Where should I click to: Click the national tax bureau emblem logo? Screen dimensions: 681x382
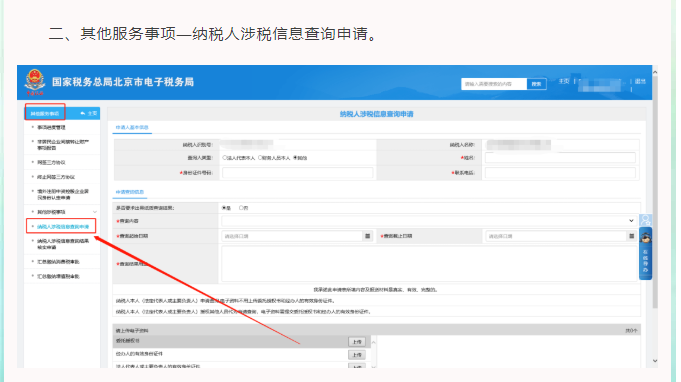click(x=35, y=82)
